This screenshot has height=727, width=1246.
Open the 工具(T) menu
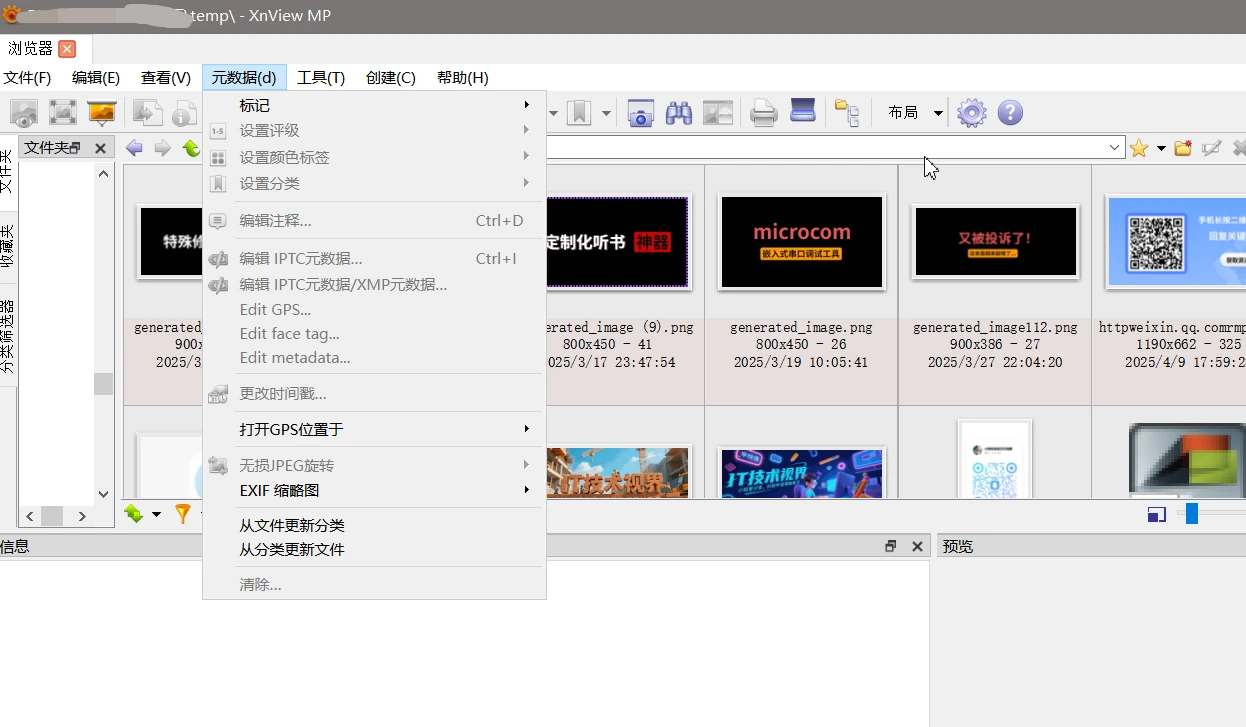321,78
